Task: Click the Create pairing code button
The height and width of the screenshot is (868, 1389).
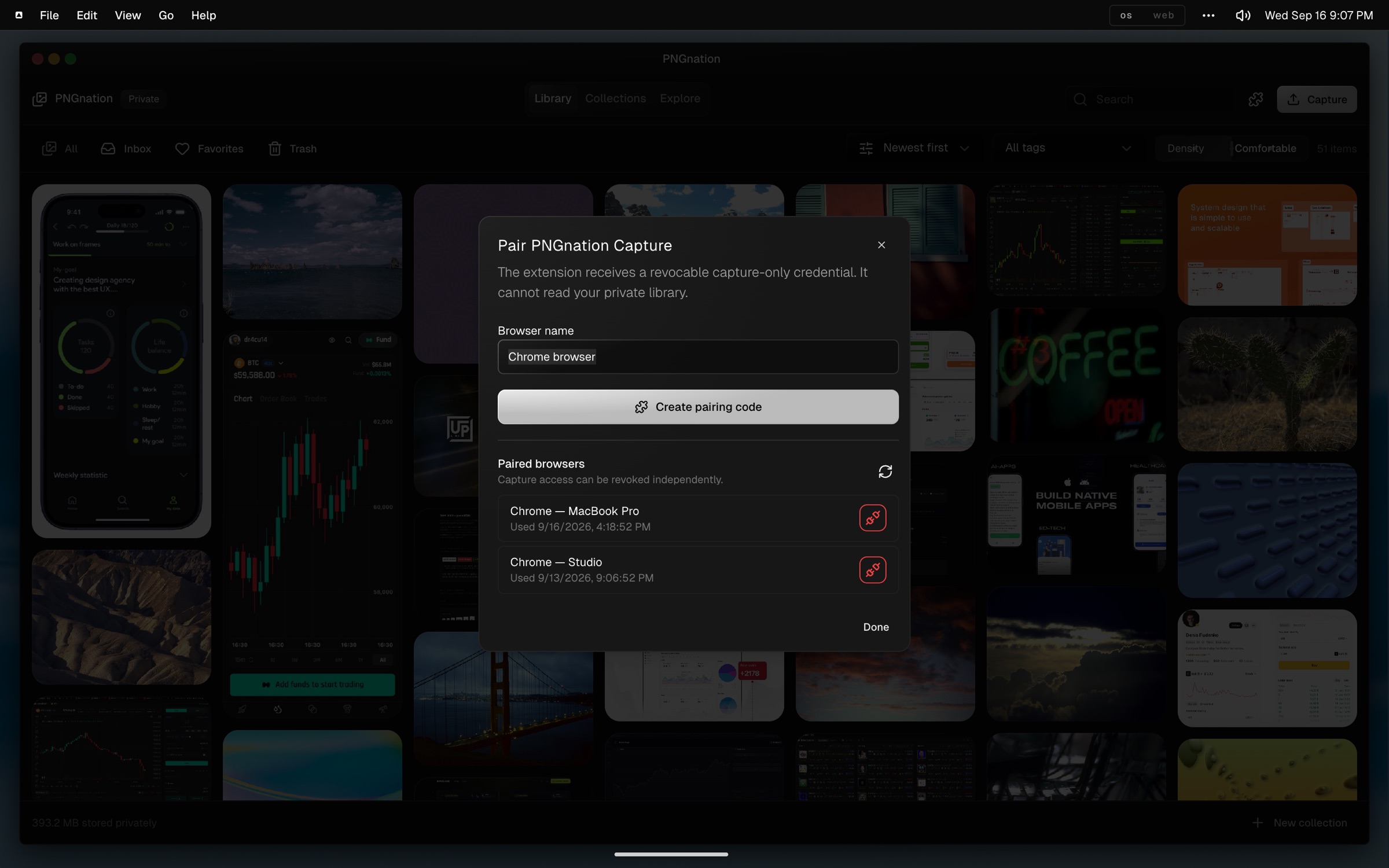Action: pyautogui.click(x=698, y=407)
